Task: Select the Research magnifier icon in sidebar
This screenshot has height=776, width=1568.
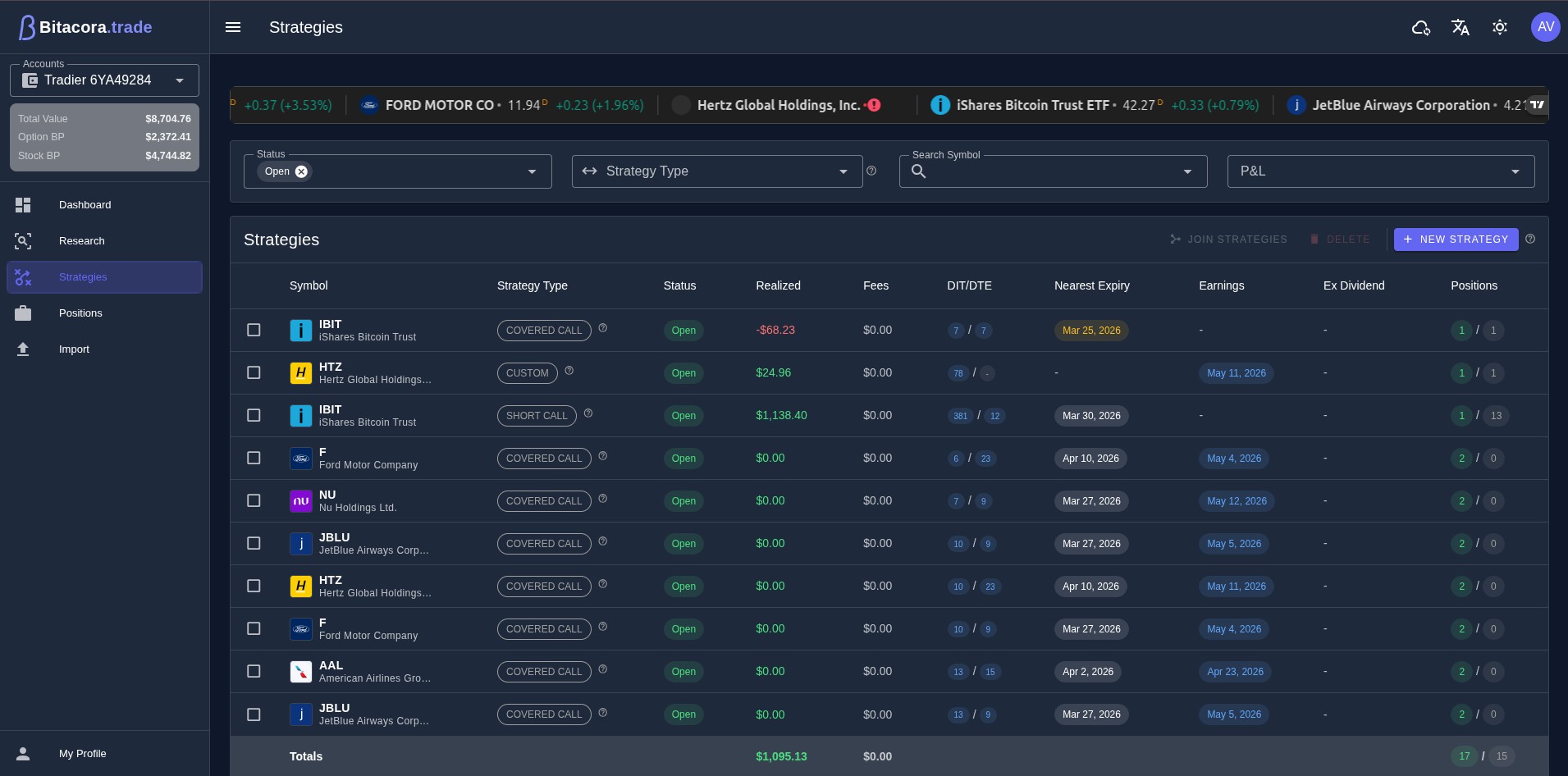Action: point(23,240)
